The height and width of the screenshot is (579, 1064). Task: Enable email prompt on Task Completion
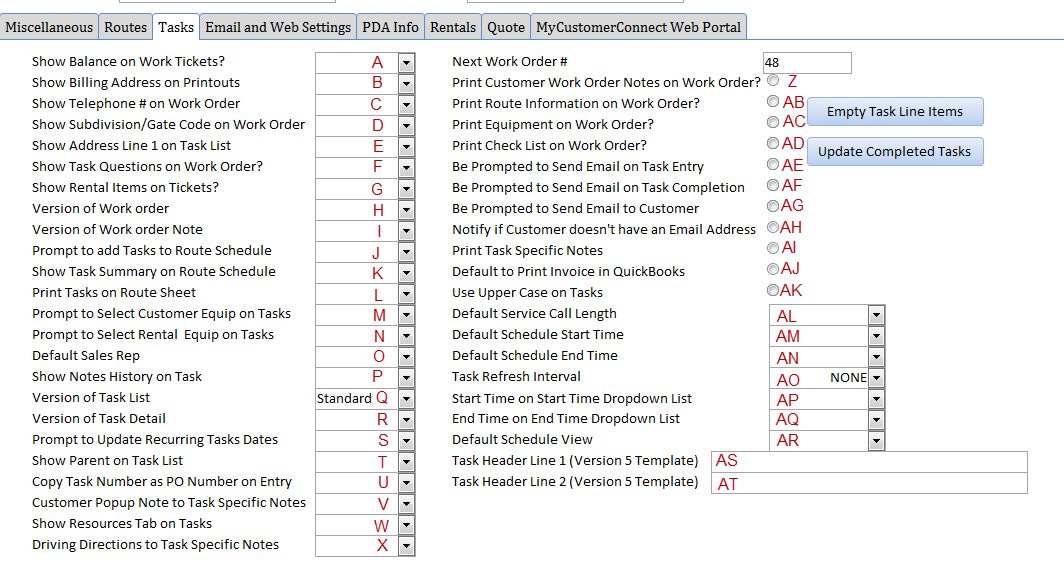773,185
